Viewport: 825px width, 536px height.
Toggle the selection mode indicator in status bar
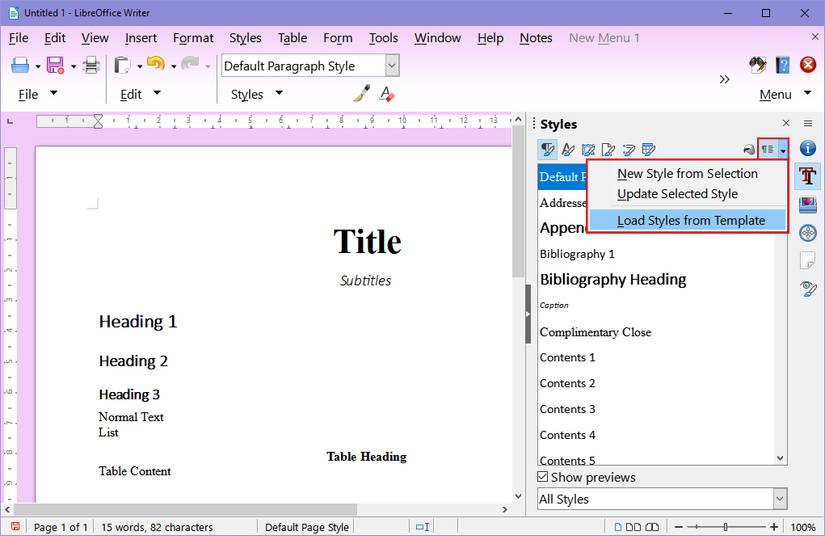tap(422, 527)
